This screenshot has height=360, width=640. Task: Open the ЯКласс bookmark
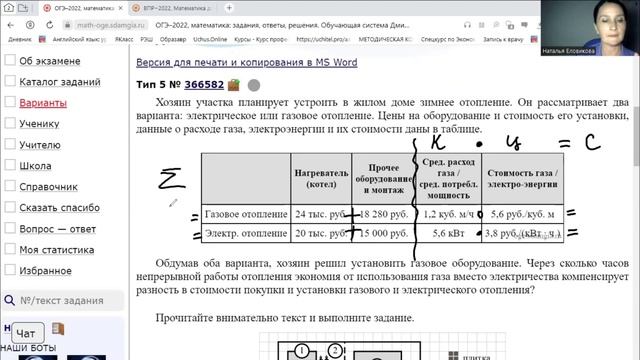coord(124,39)
